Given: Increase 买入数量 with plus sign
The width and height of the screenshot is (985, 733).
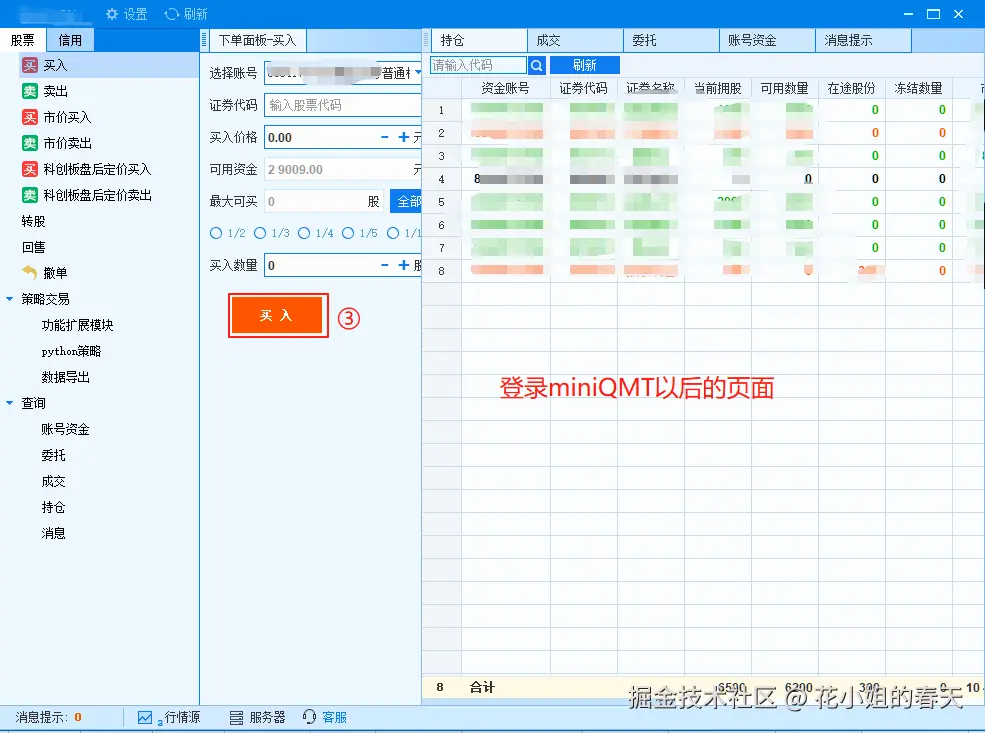Looking at the screenshot, I should point(403,265).
